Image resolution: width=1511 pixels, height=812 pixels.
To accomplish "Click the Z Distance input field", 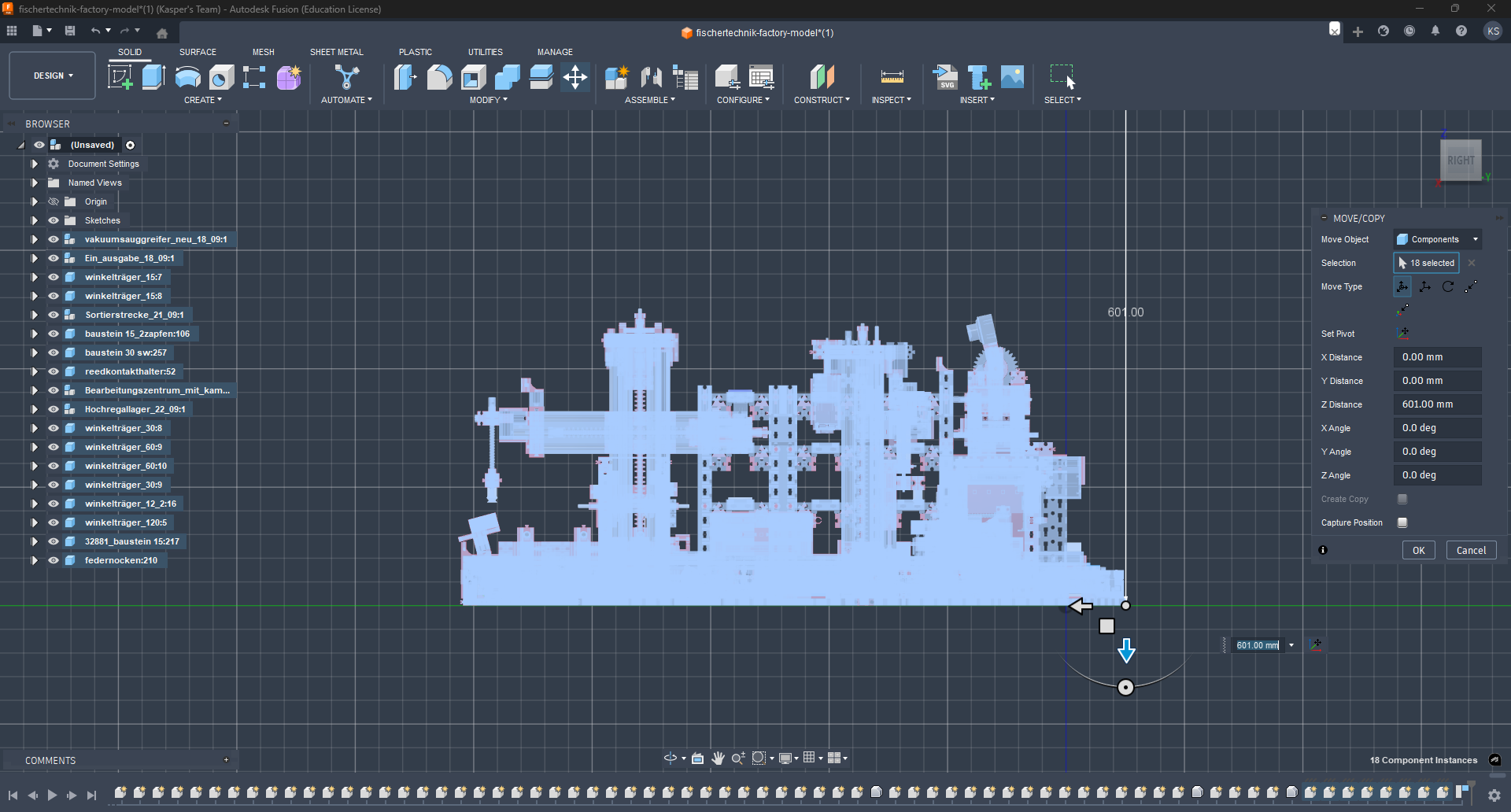I will click(1437, 404).
